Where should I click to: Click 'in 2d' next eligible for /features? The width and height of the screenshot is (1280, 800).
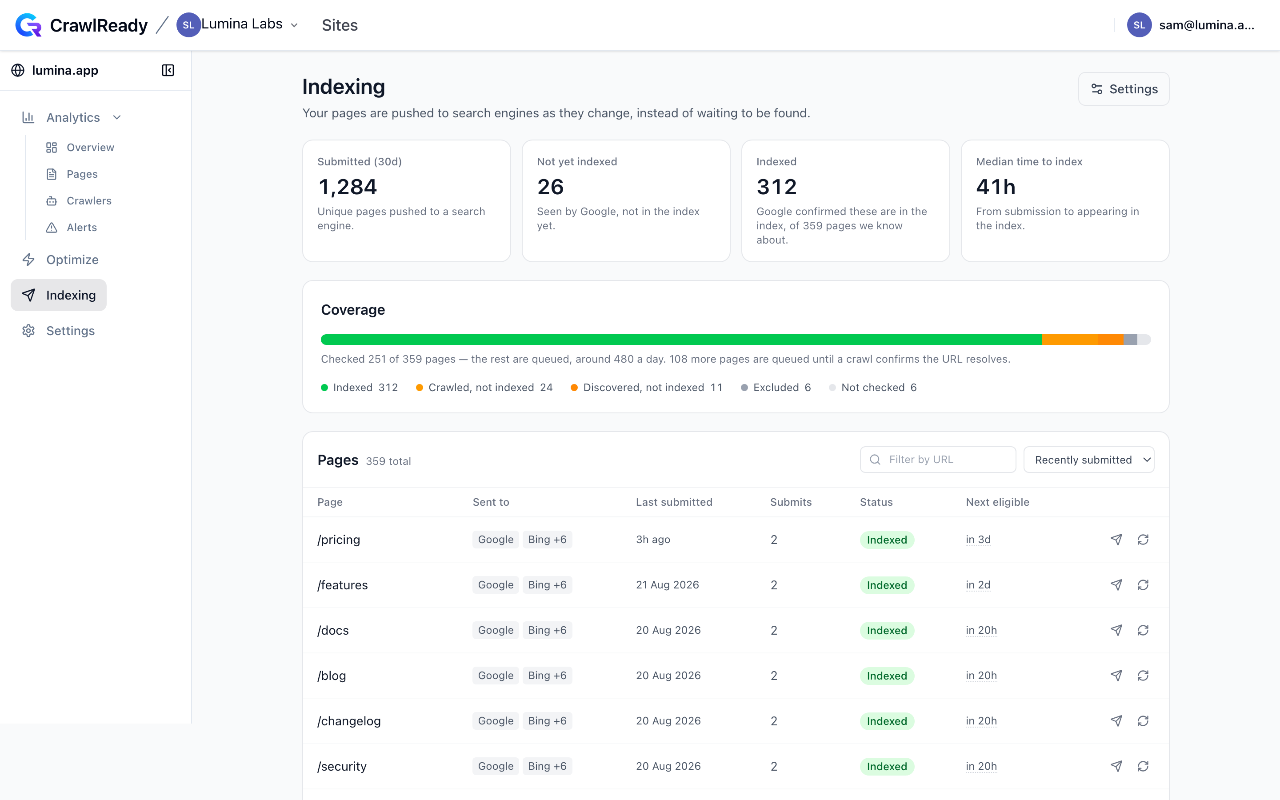coord(978,585)
